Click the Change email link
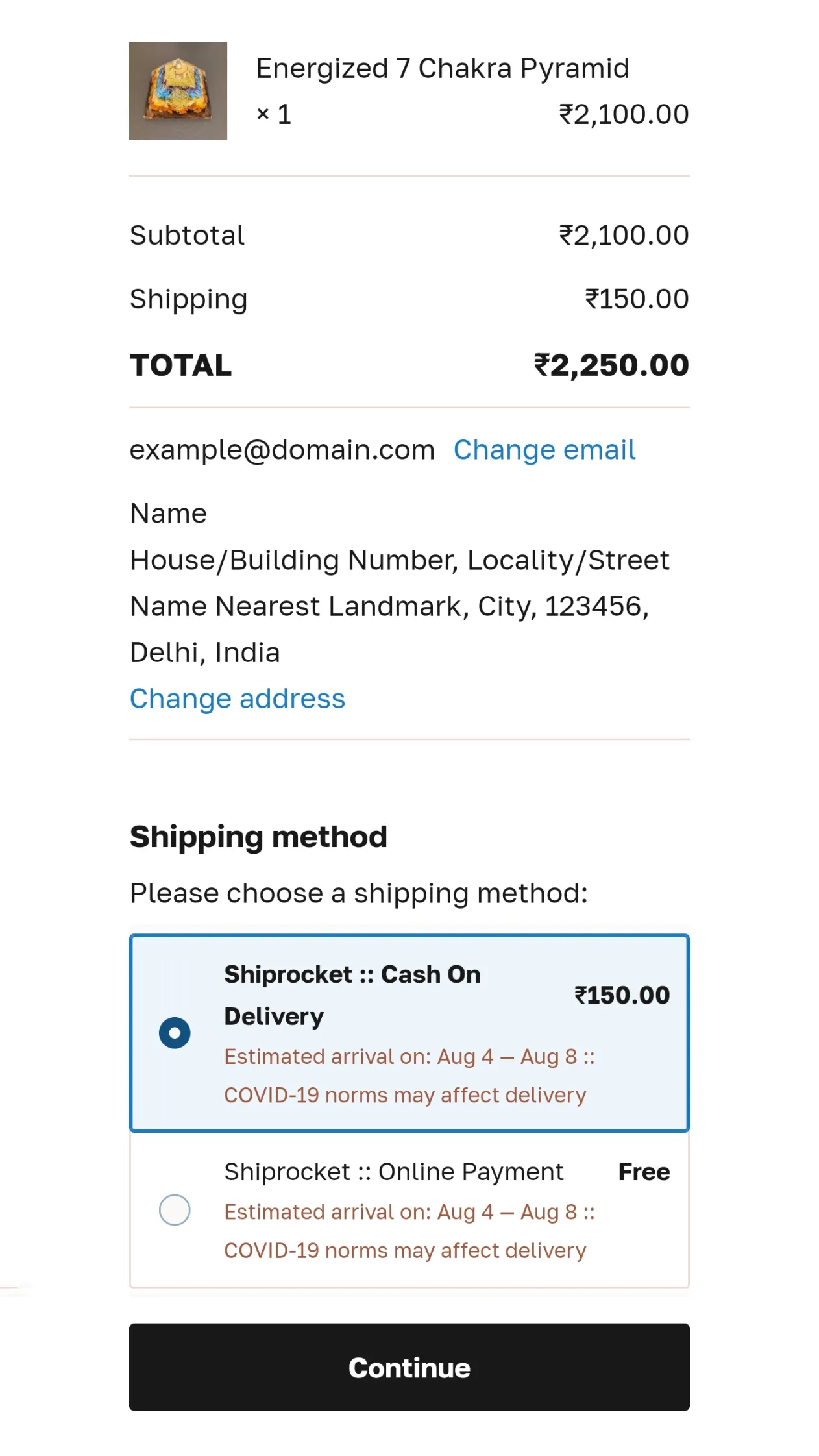Screen dimensions: 819x1456 click(544, 450)
